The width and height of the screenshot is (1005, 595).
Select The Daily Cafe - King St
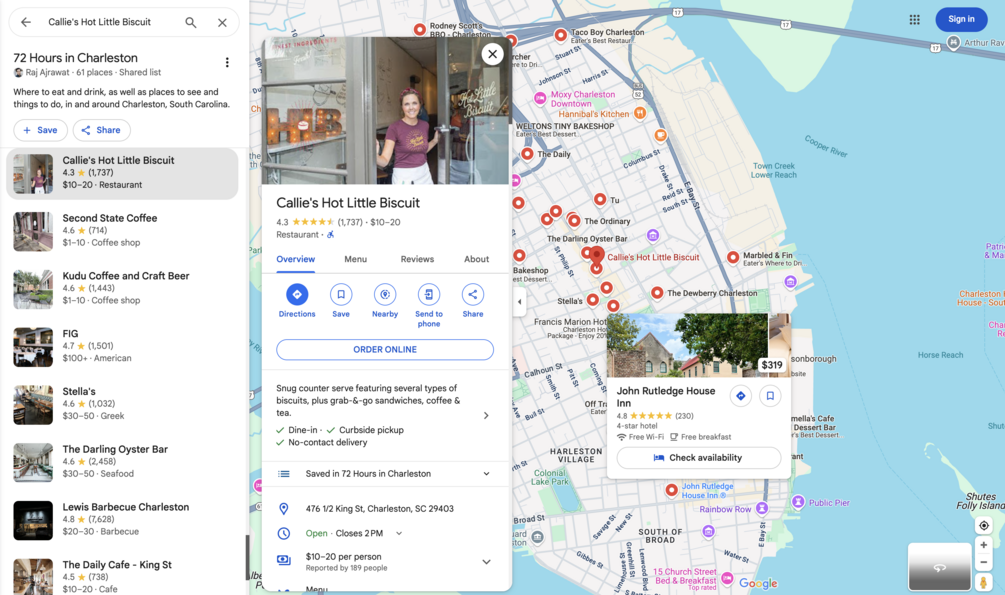122,575
